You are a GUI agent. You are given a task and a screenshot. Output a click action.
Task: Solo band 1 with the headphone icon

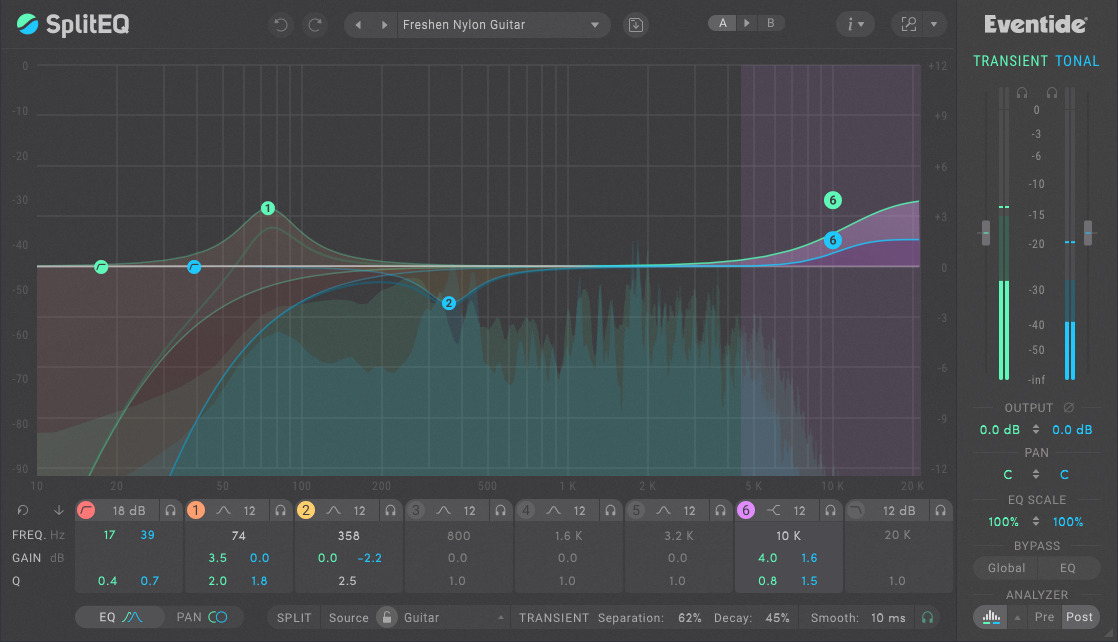[280, 510]
